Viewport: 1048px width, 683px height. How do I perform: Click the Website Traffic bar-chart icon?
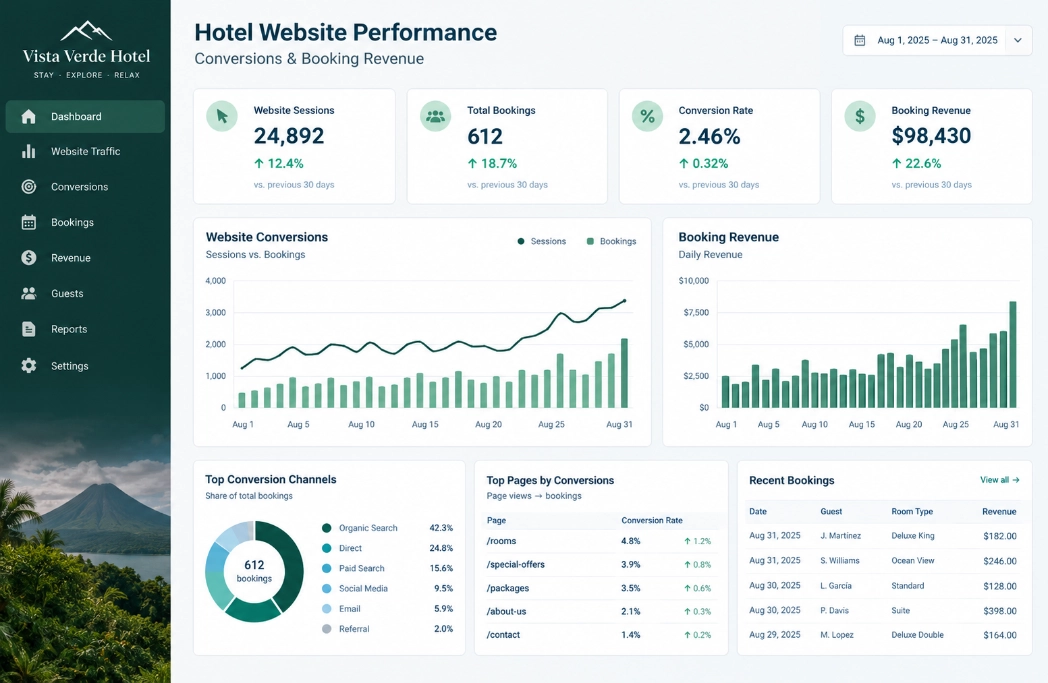tap(28, 151)
